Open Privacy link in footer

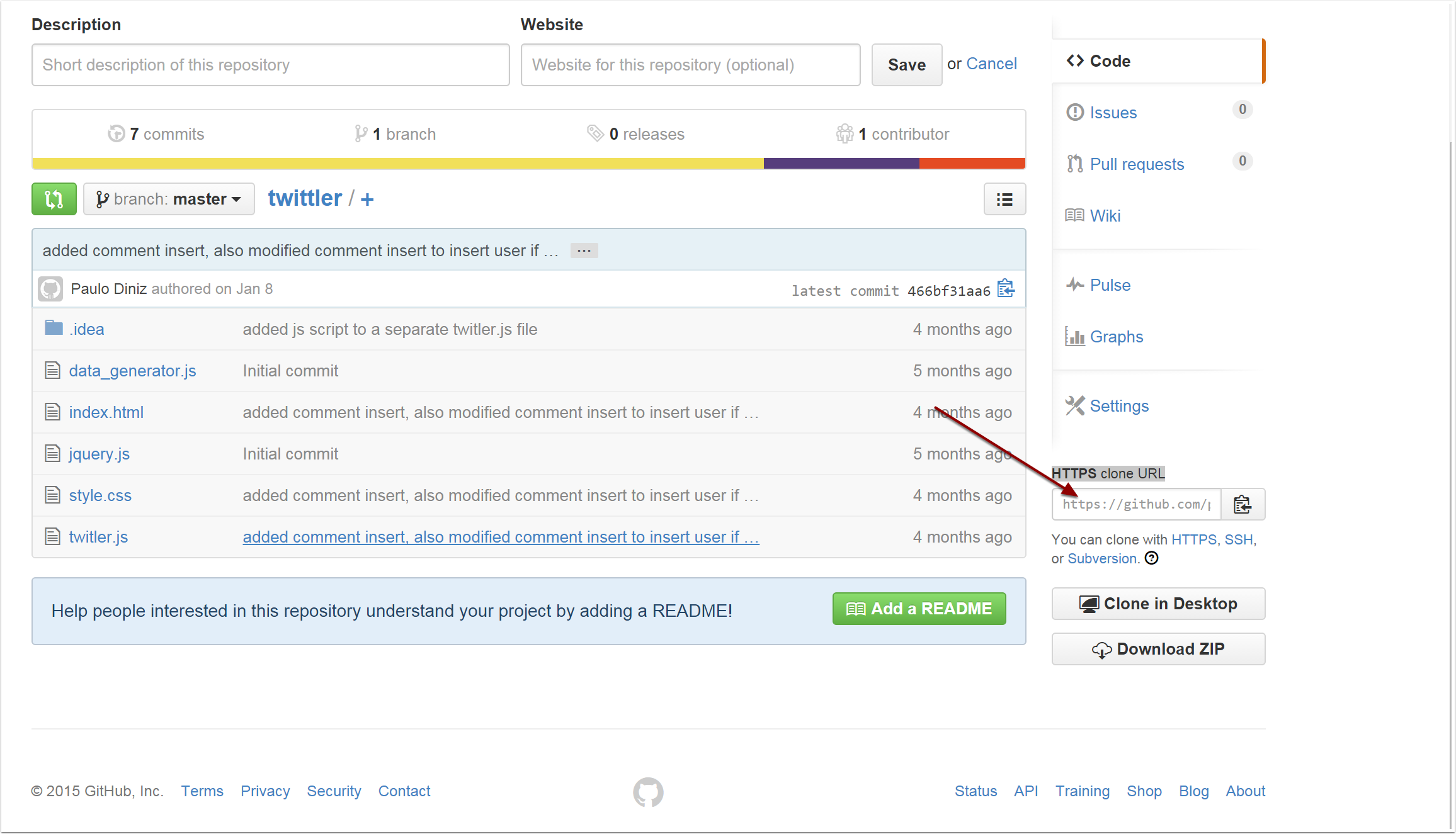(x=265, y=791)
